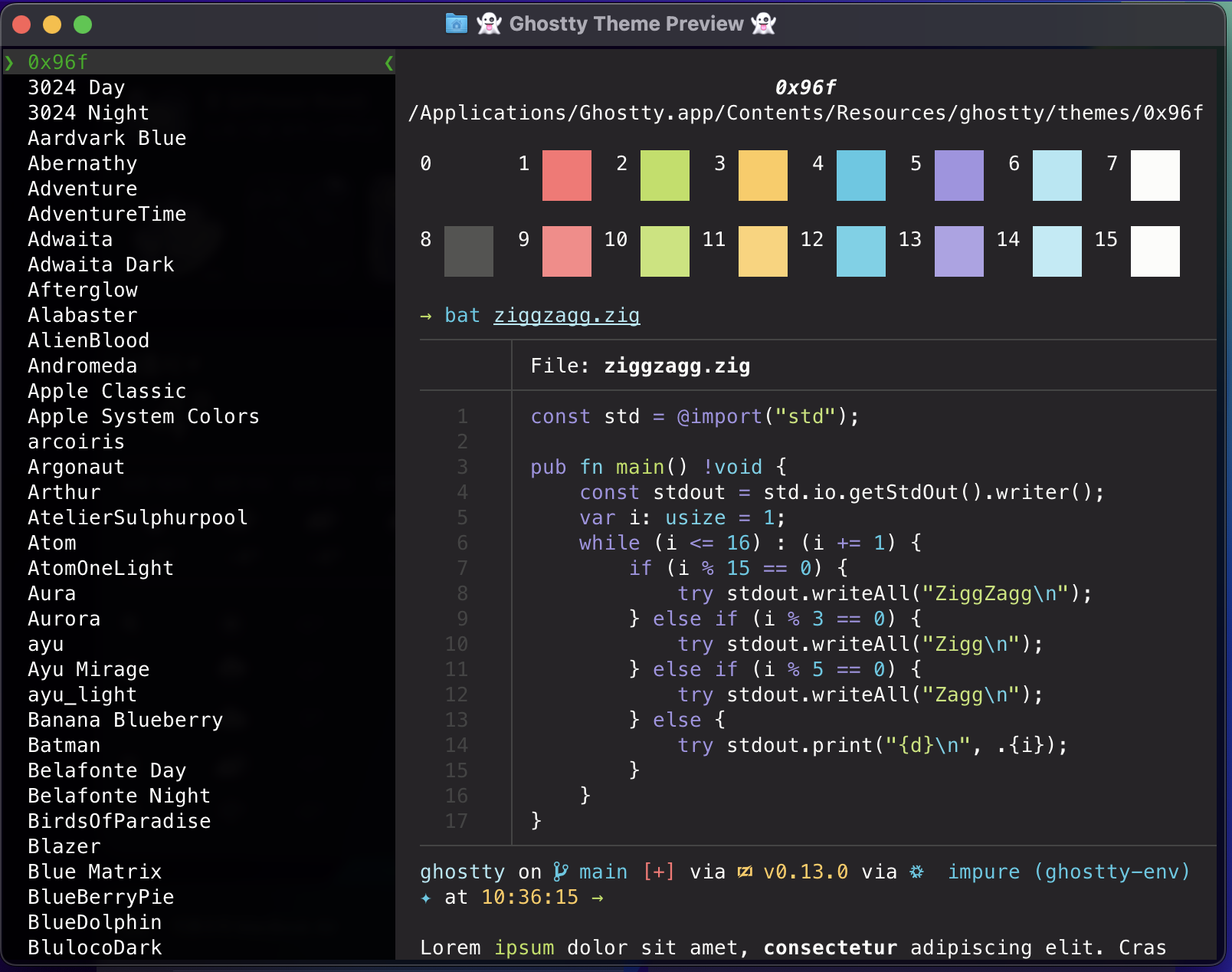Select the Belafonte Day theme
1232x972 pixels.
point(106,770)
